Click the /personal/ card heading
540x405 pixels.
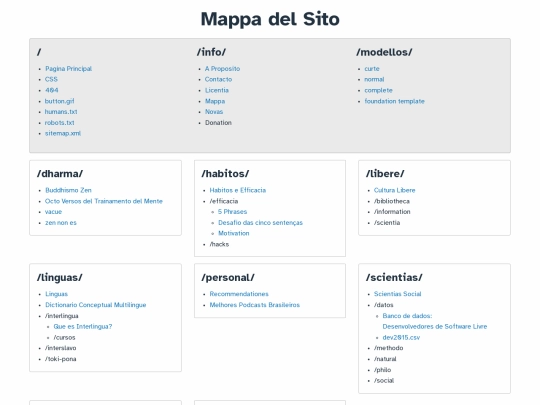pos(228,278)
